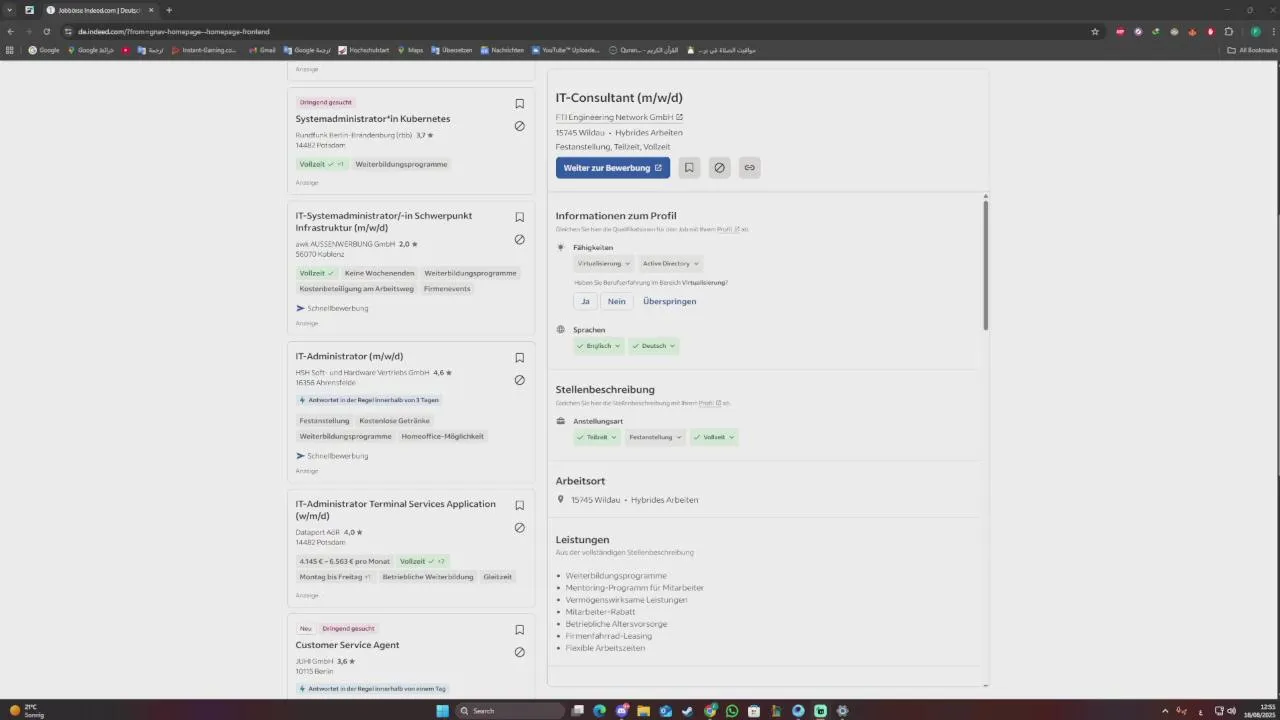Click the Windows taskbar Search box
This screenshot has width=1280, height=720.
click(x=510, y=711)
